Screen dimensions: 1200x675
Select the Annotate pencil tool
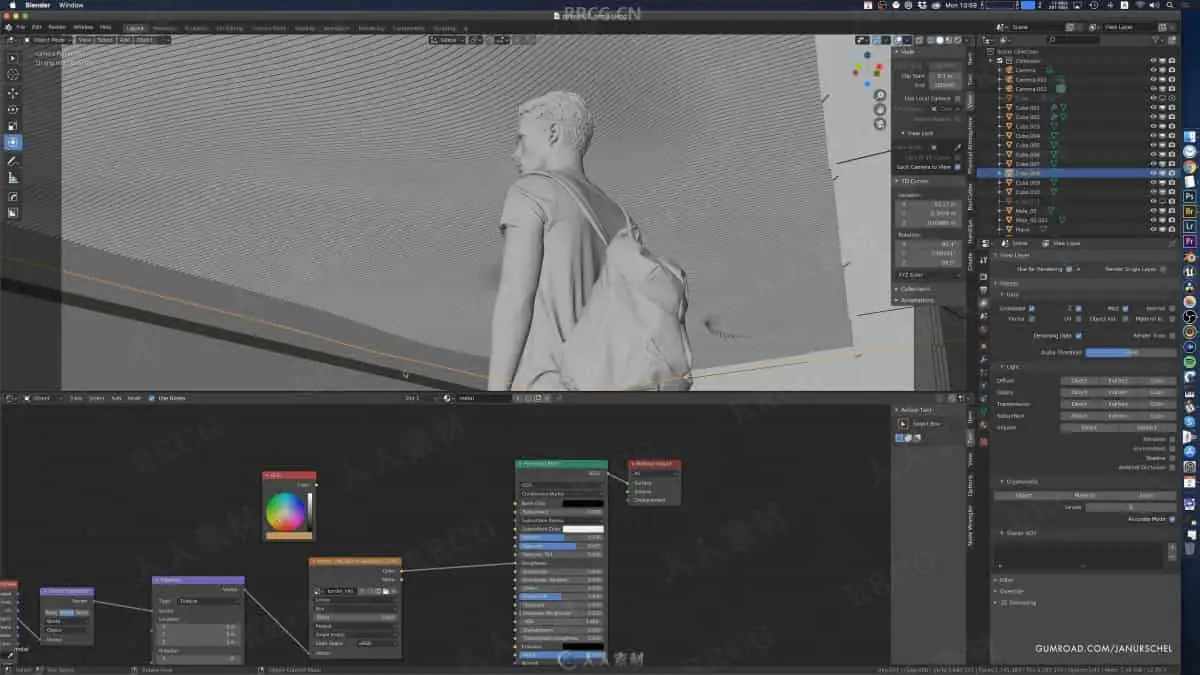click(x=13, y=161)
